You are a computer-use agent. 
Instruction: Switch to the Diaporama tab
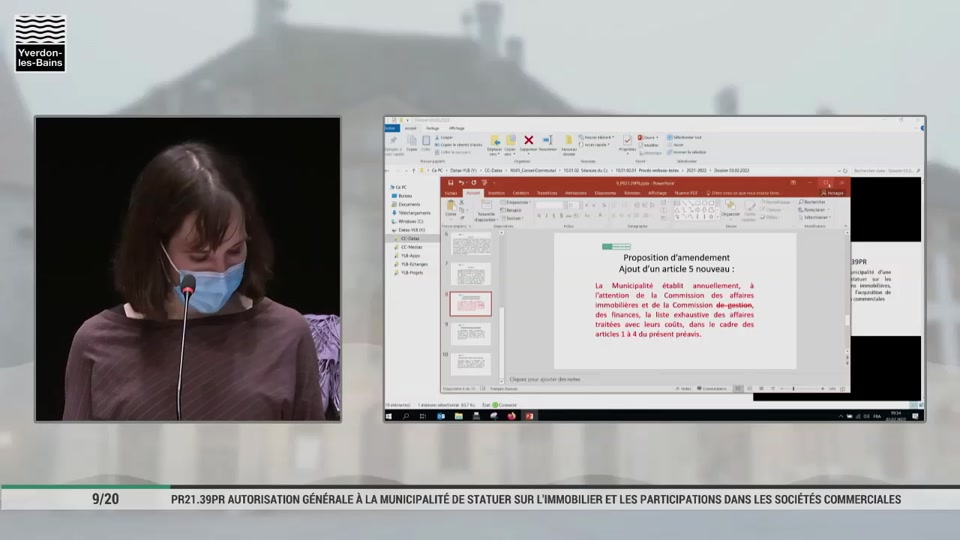(x=605, y=193)
